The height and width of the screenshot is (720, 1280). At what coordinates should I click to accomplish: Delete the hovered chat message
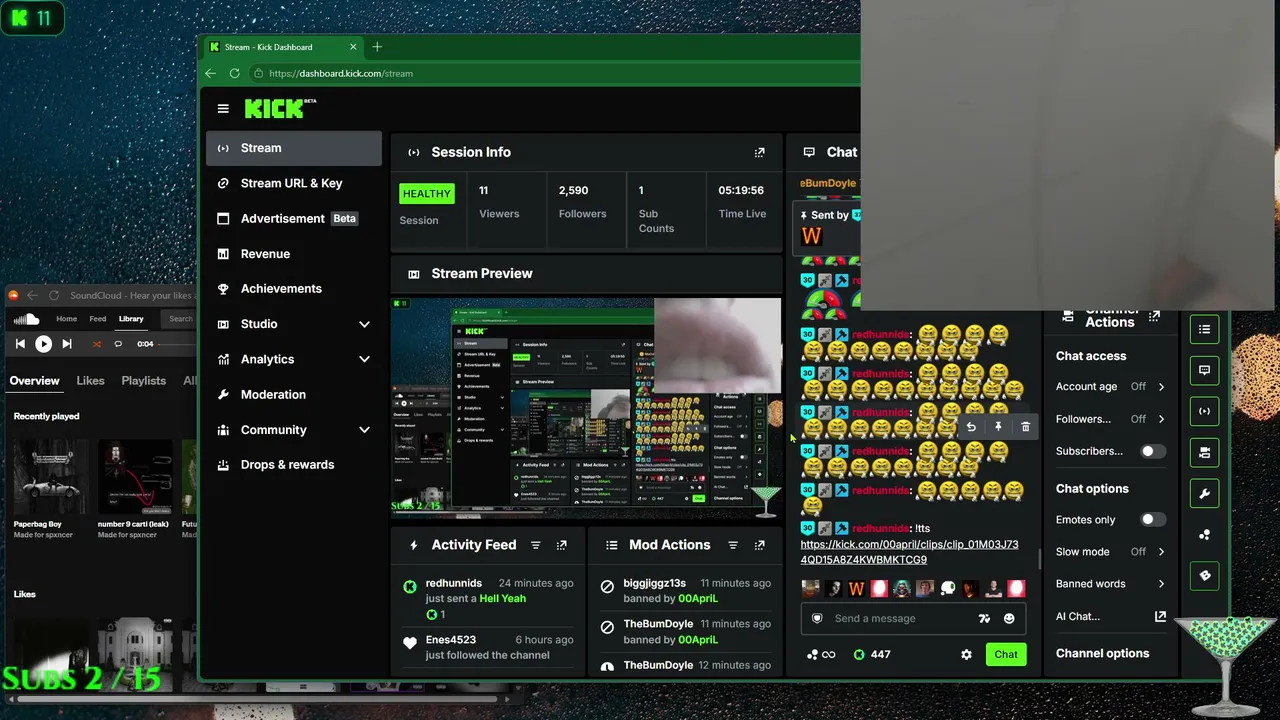pos(1025,427)
